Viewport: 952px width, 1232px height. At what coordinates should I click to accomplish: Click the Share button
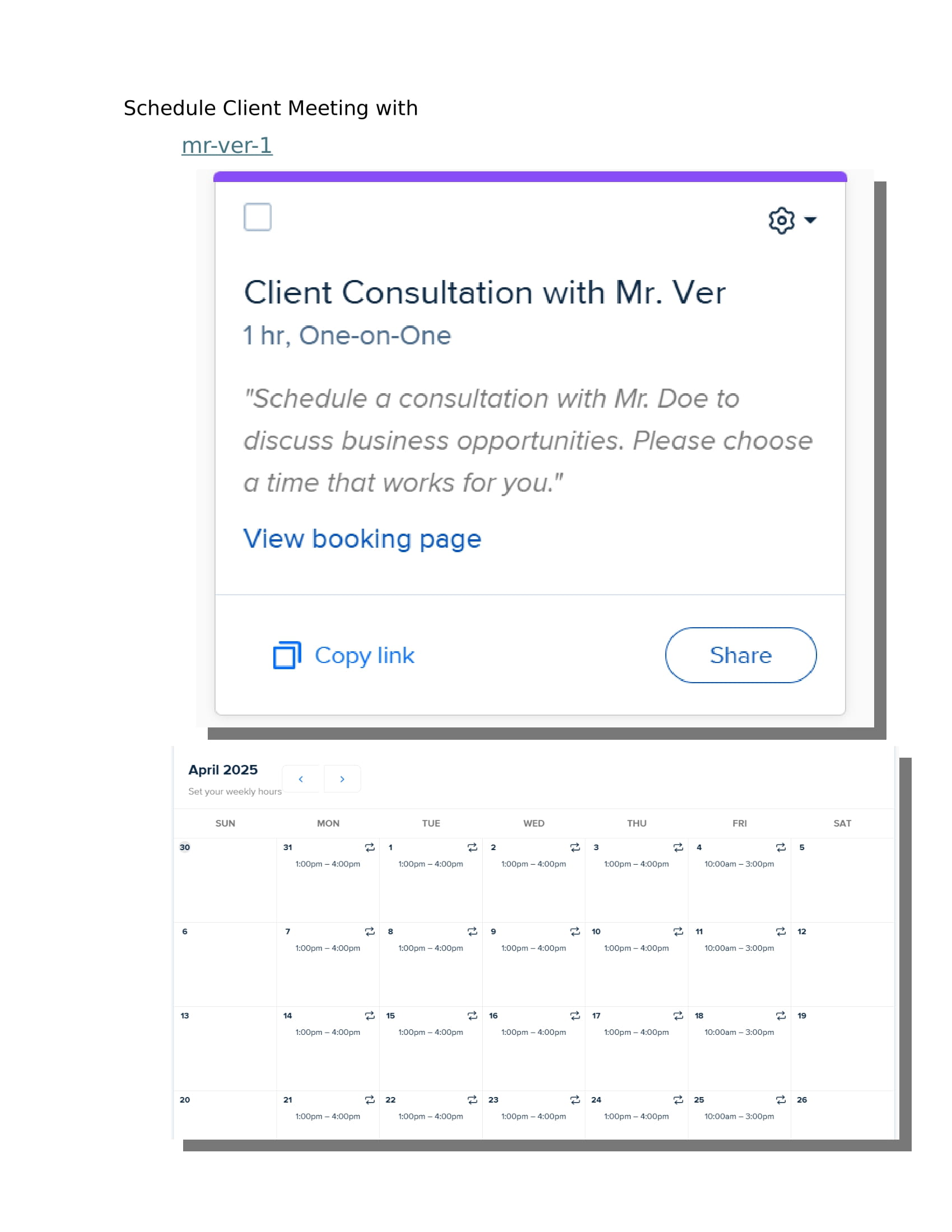(740, 655)
